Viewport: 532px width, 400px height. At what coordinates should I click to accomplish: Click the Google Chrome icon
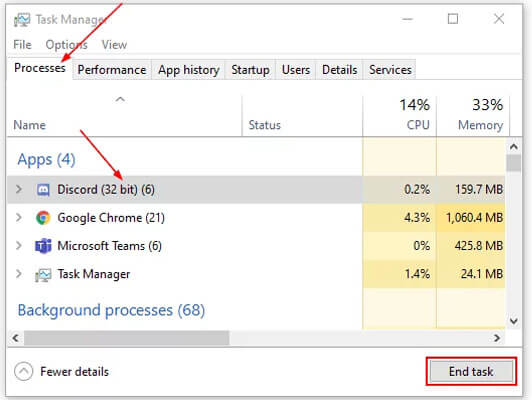click(x=43, y=218)
